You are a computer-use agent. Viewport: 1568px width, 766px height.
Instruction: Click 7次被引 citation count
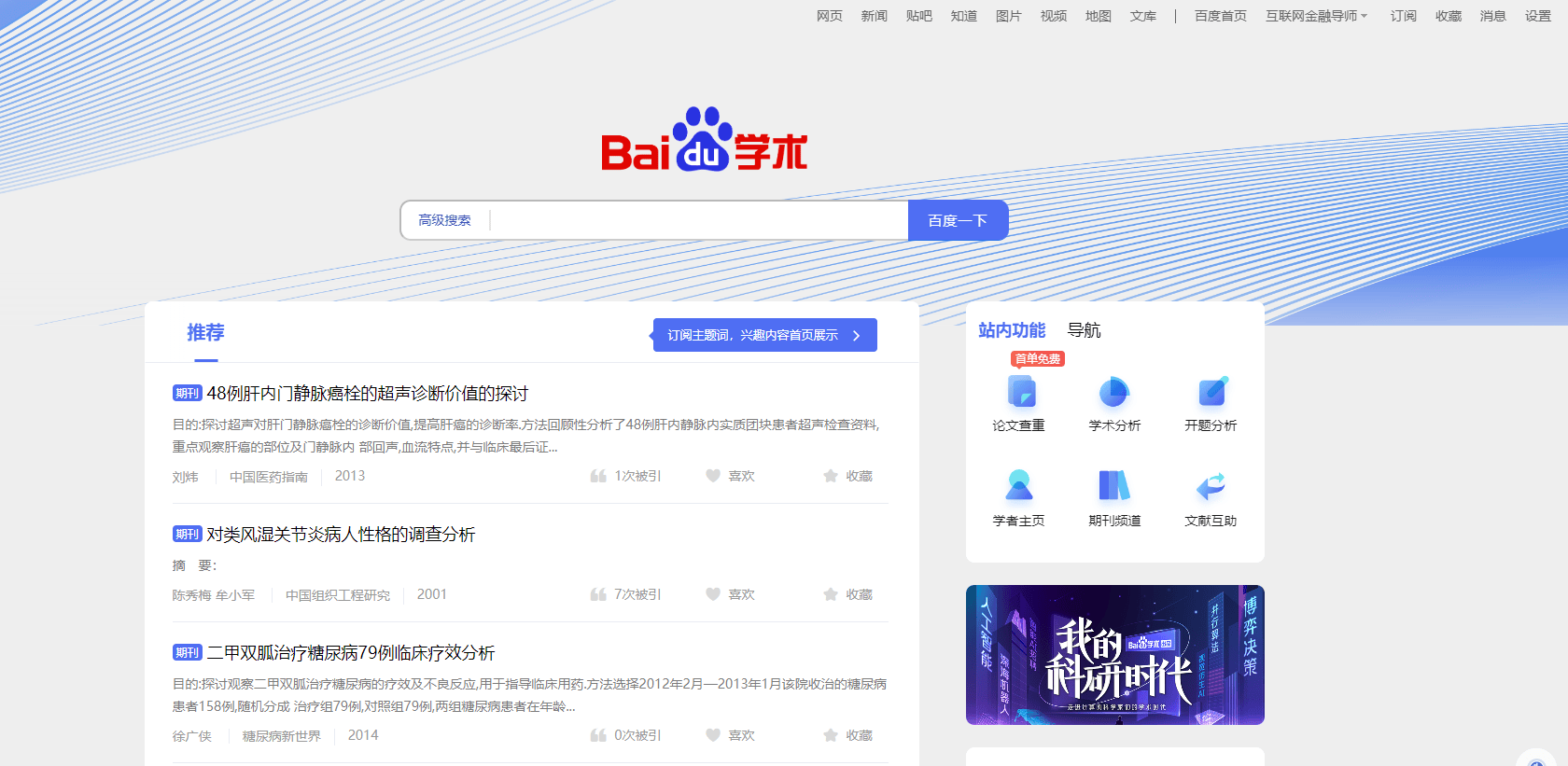tap(637, 594)
